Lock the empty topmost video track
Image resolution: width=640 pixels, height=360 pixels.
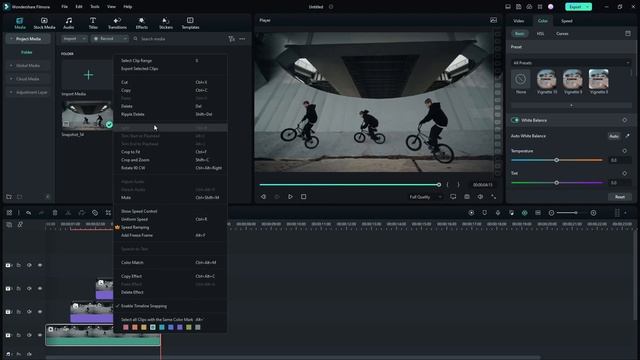point(19,265)
